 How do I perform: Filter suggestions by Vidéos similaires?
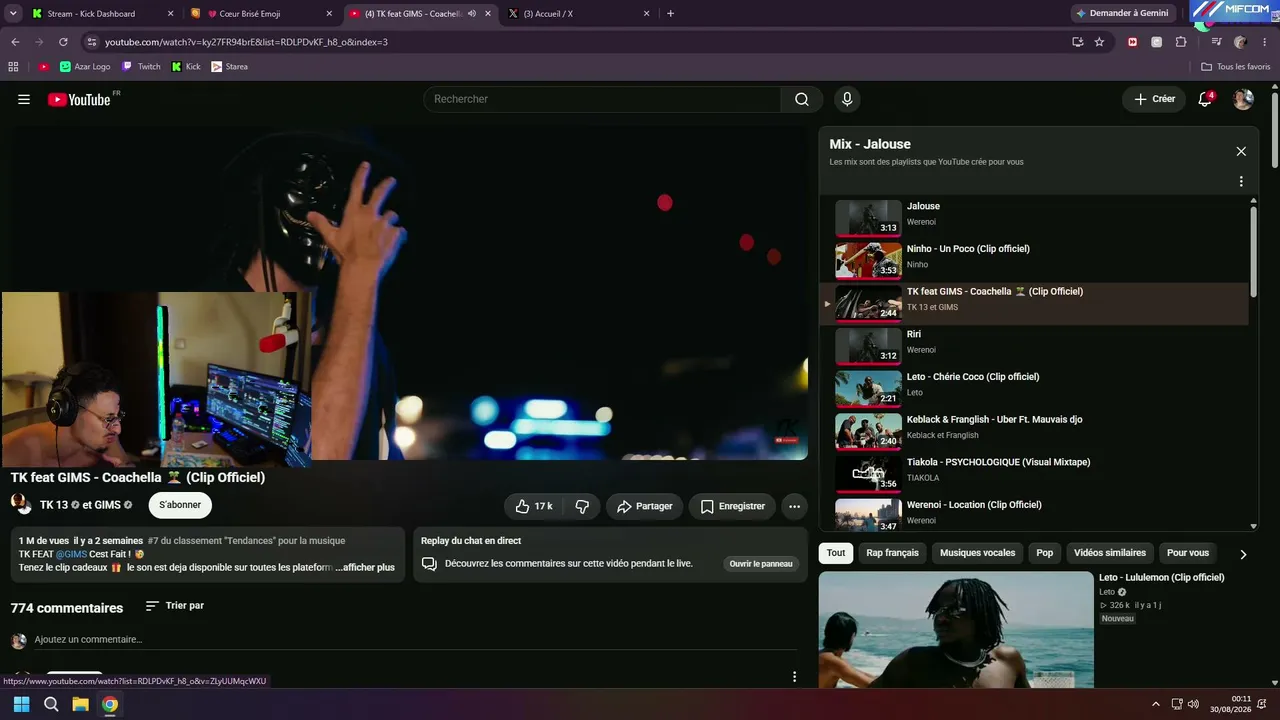pos(1110,553)
